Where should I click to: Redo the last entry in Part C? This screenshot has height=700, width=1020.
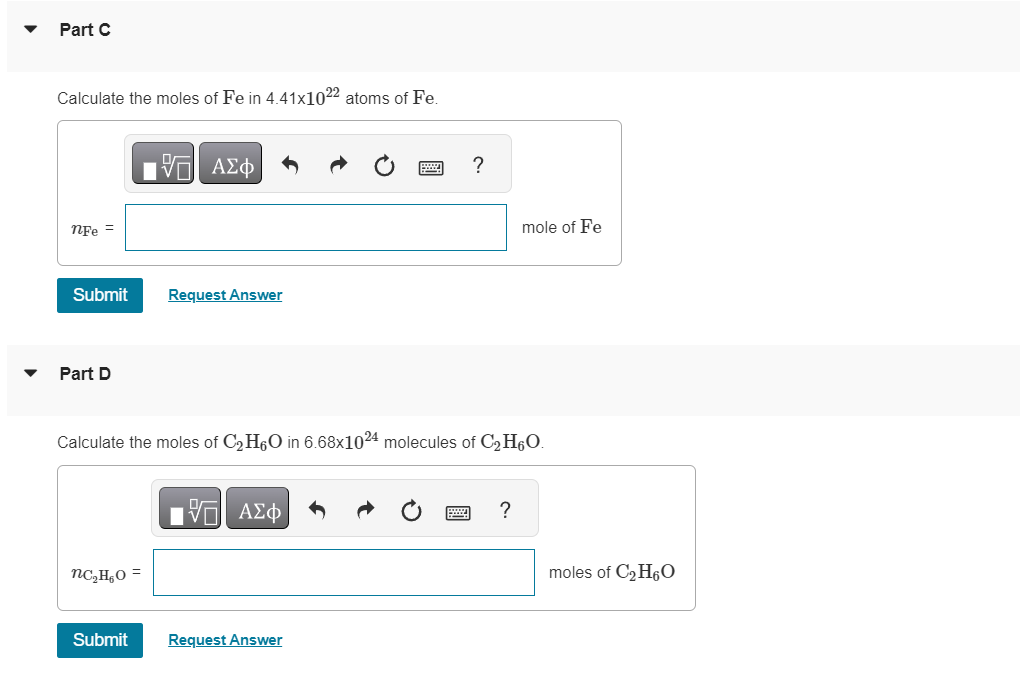point(338,164)
